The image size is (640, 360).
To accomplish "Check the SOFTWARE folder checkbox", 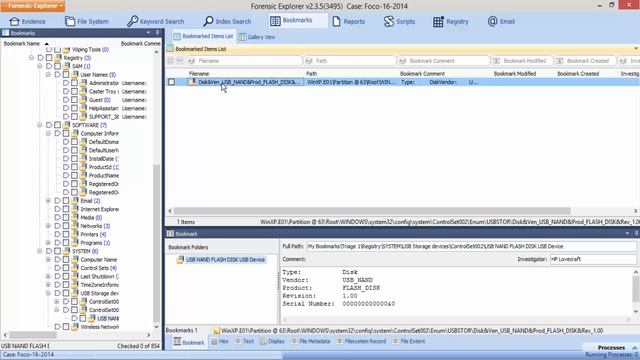I will [x=58, y=125].
